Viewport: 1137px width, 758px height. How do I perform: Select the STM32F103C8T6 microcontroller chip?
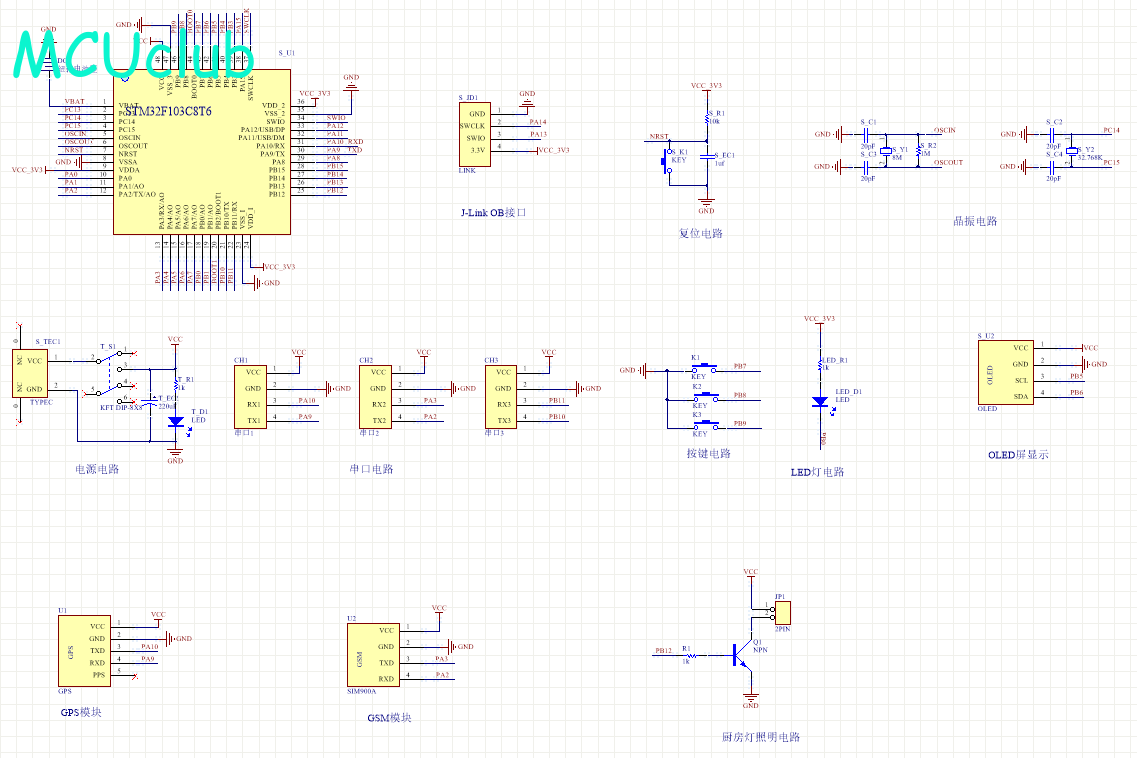pyautogui.click(x=202, y=152)
